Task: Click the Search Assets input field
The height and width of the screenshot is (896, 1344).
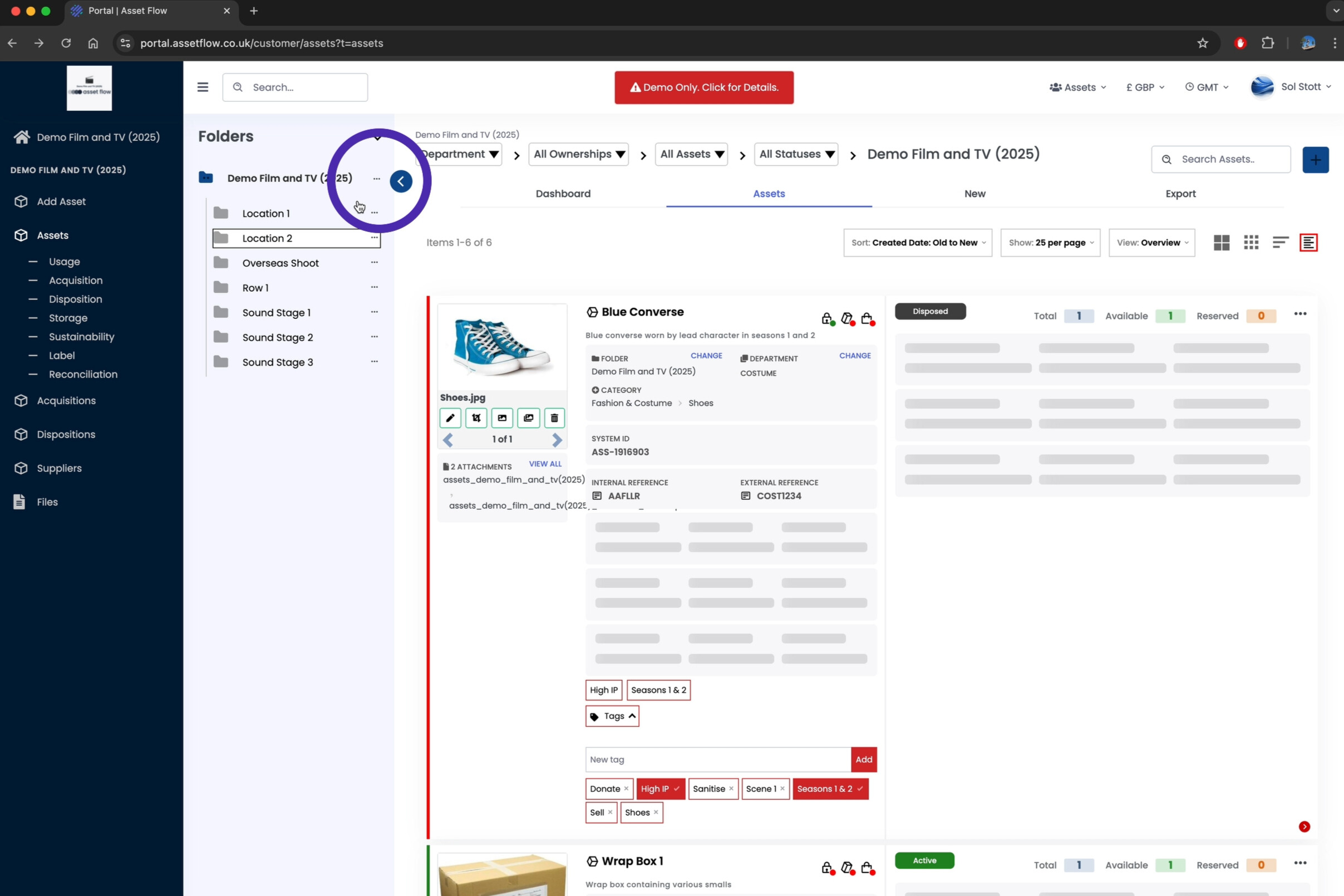Action: [x=1220, y=159]
